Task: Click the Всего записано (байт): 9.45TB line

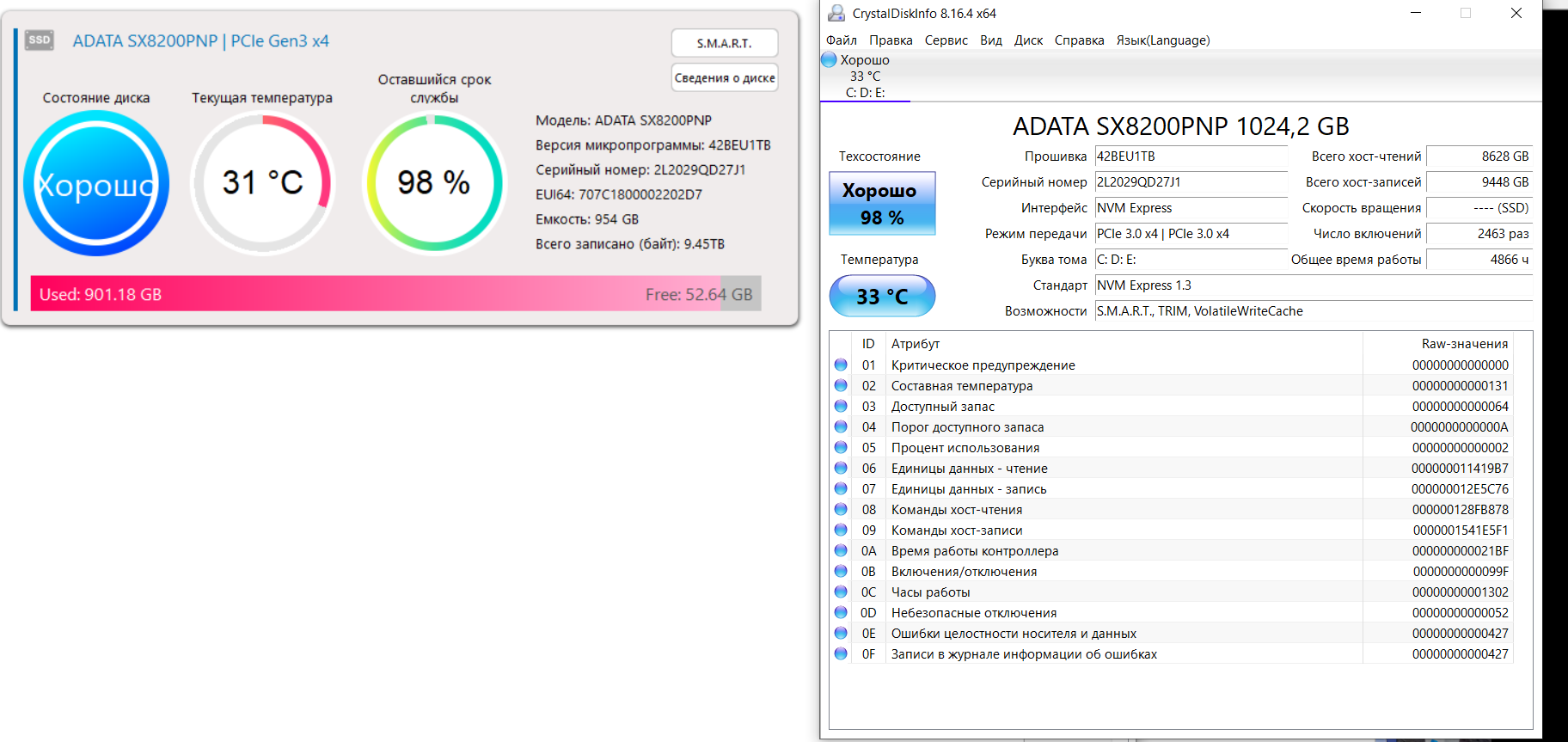Action: click(x=630, y=244)
